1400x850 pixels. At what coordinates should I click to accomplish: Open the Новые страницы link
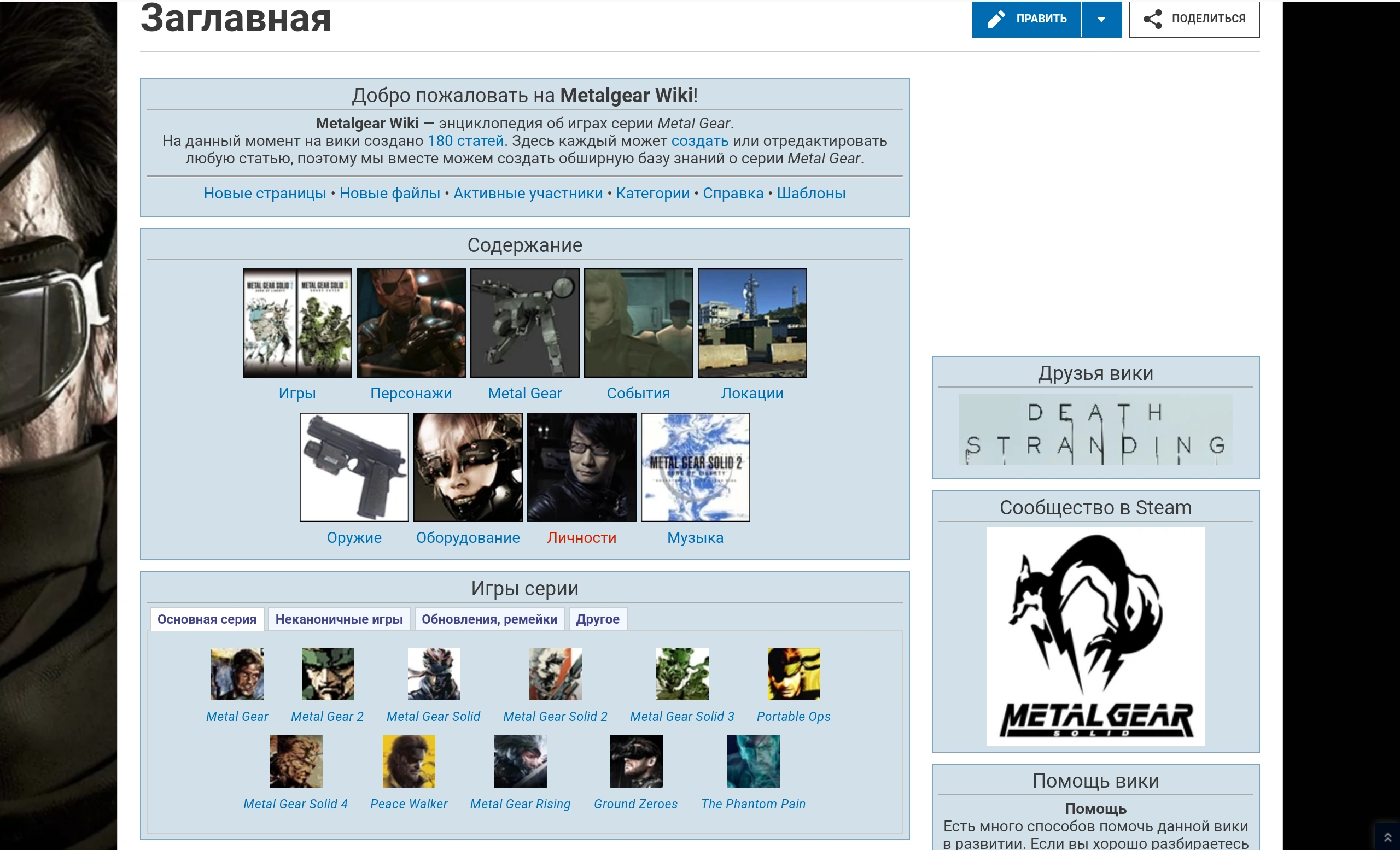(x=265, y=193)
